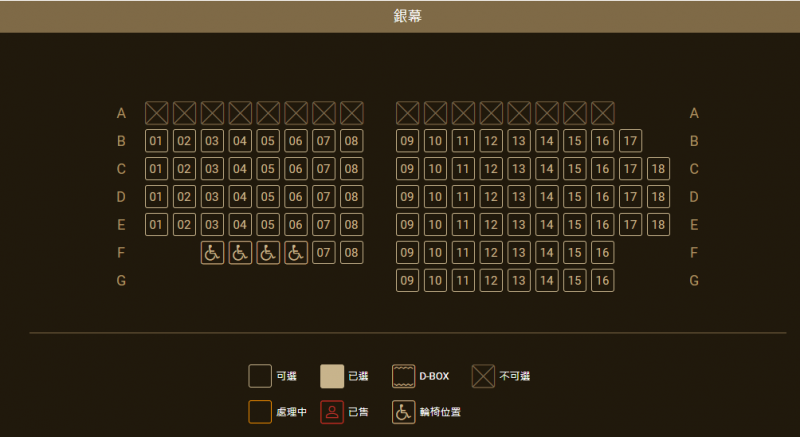Image resolution: width=800 pixels, height=437 pixels.
Task: Click the crossed-out unavailable icon in legend
Action: tap(483, 376)
